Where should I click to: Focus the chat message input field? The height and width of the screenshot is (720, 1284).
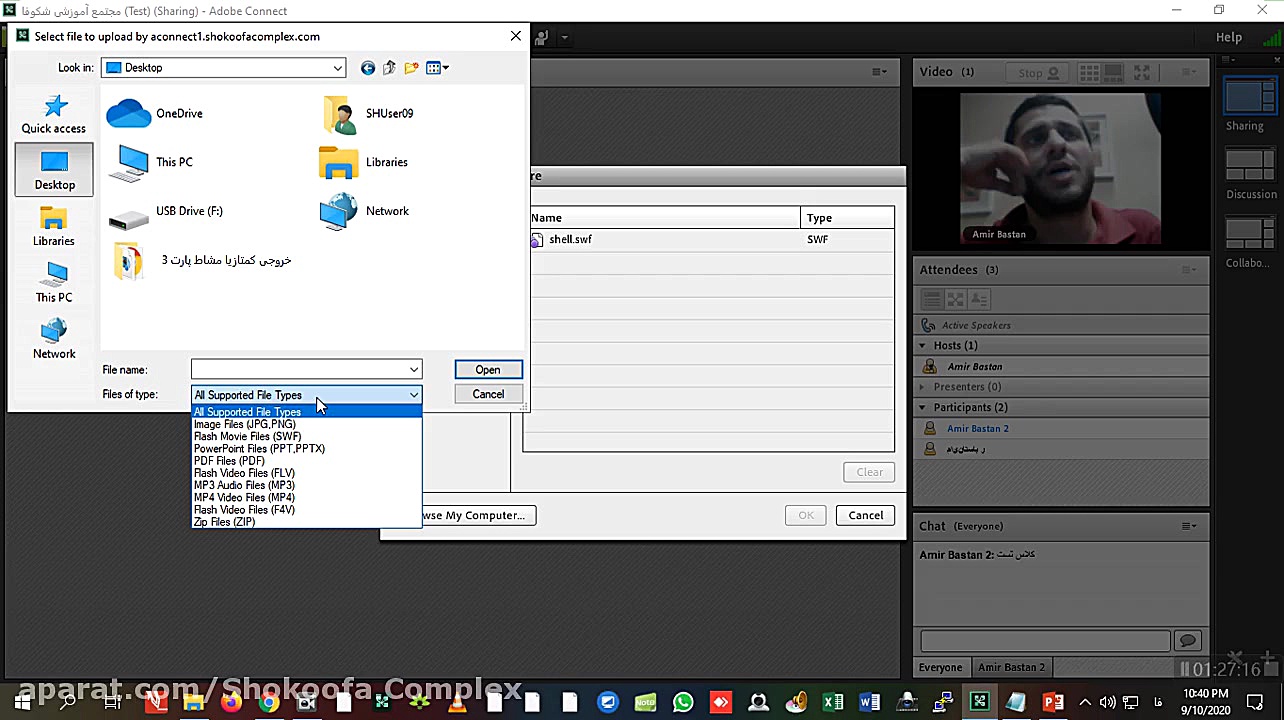click(1045, 640)
